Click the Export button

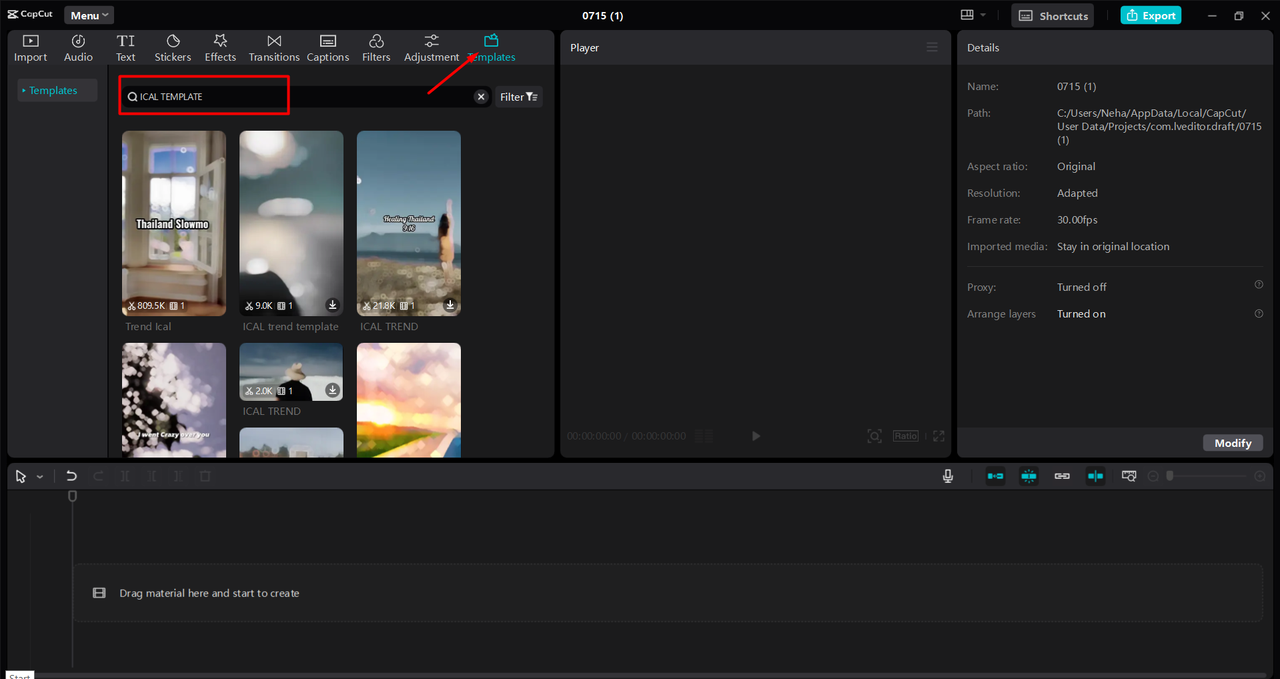pos(1150,15)
